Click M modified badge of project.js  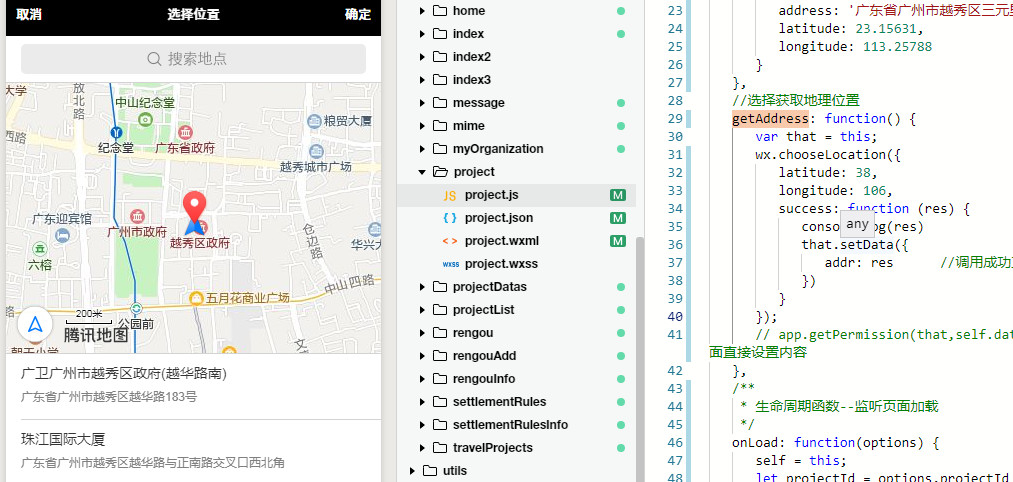[618, 195]
